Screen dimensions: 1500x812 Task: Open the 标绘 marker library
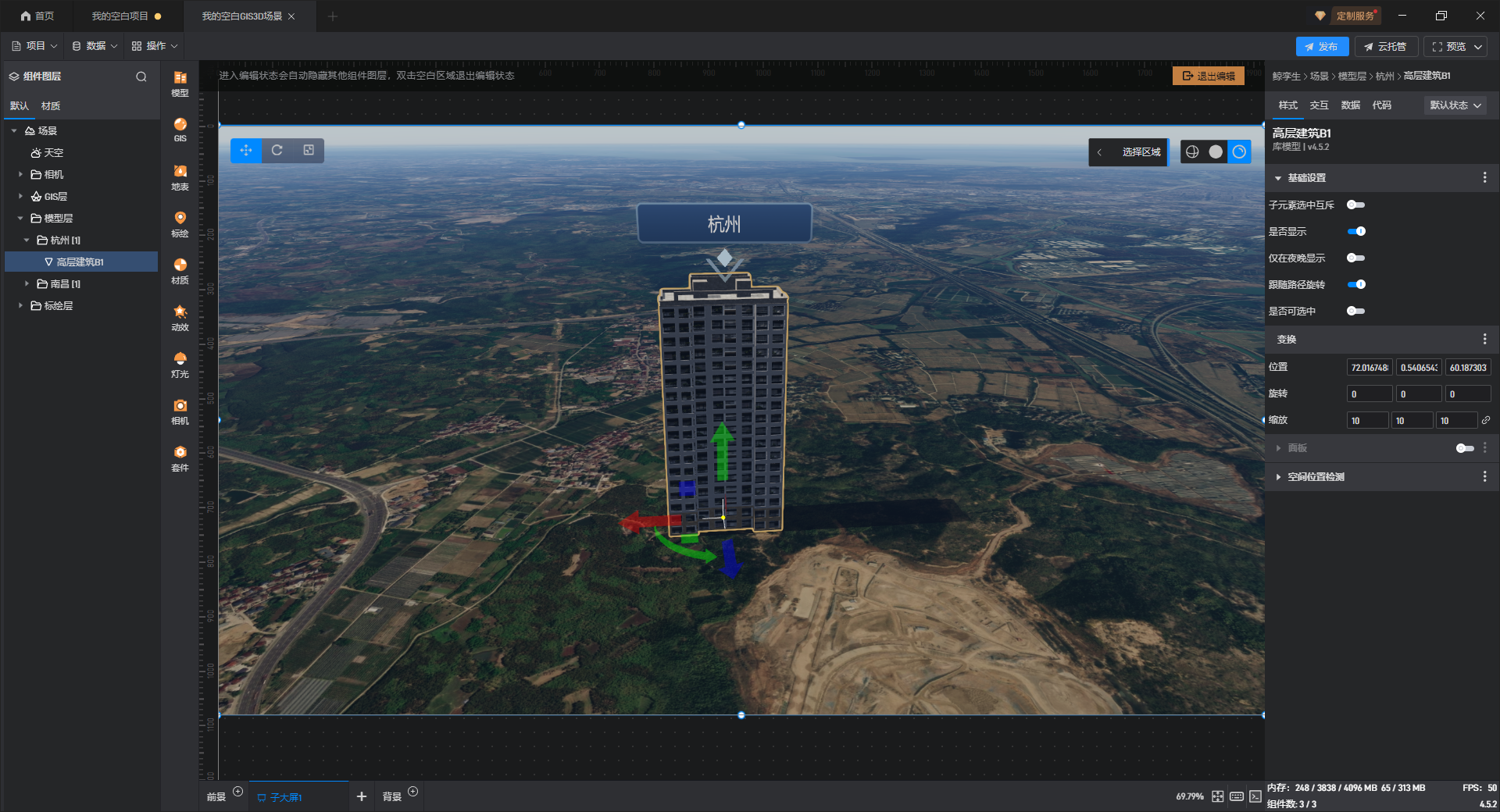180,224
